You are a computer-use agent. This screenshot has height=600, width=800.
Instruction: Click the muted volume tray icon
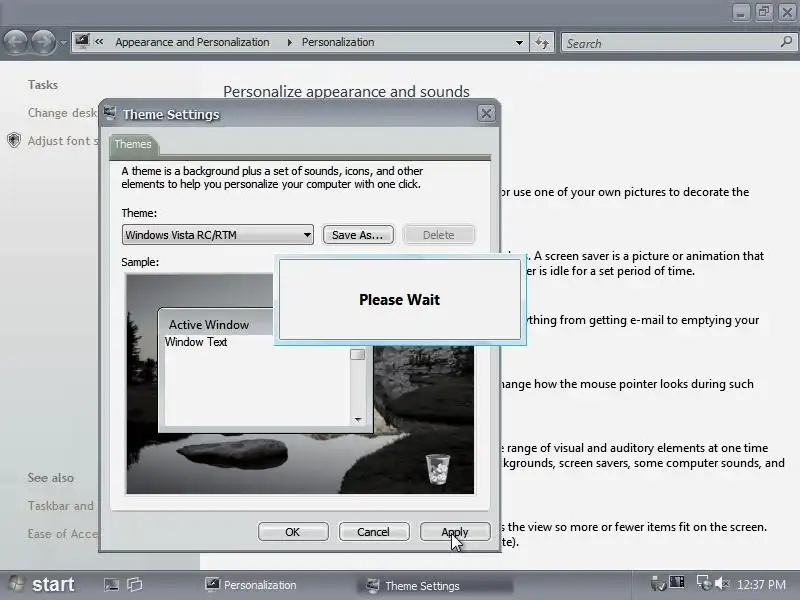pyautogui.click(x=722, y=583)
